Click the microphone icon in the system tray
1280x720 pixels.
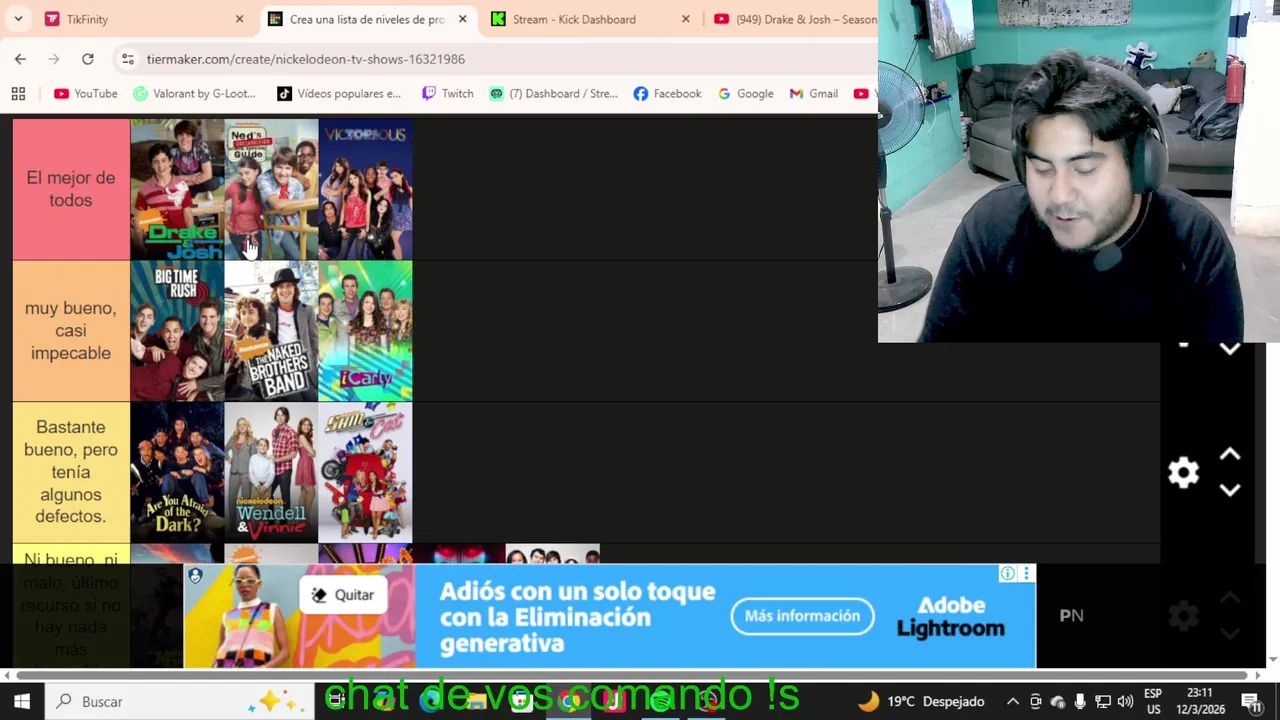[x=1080, y=702]
